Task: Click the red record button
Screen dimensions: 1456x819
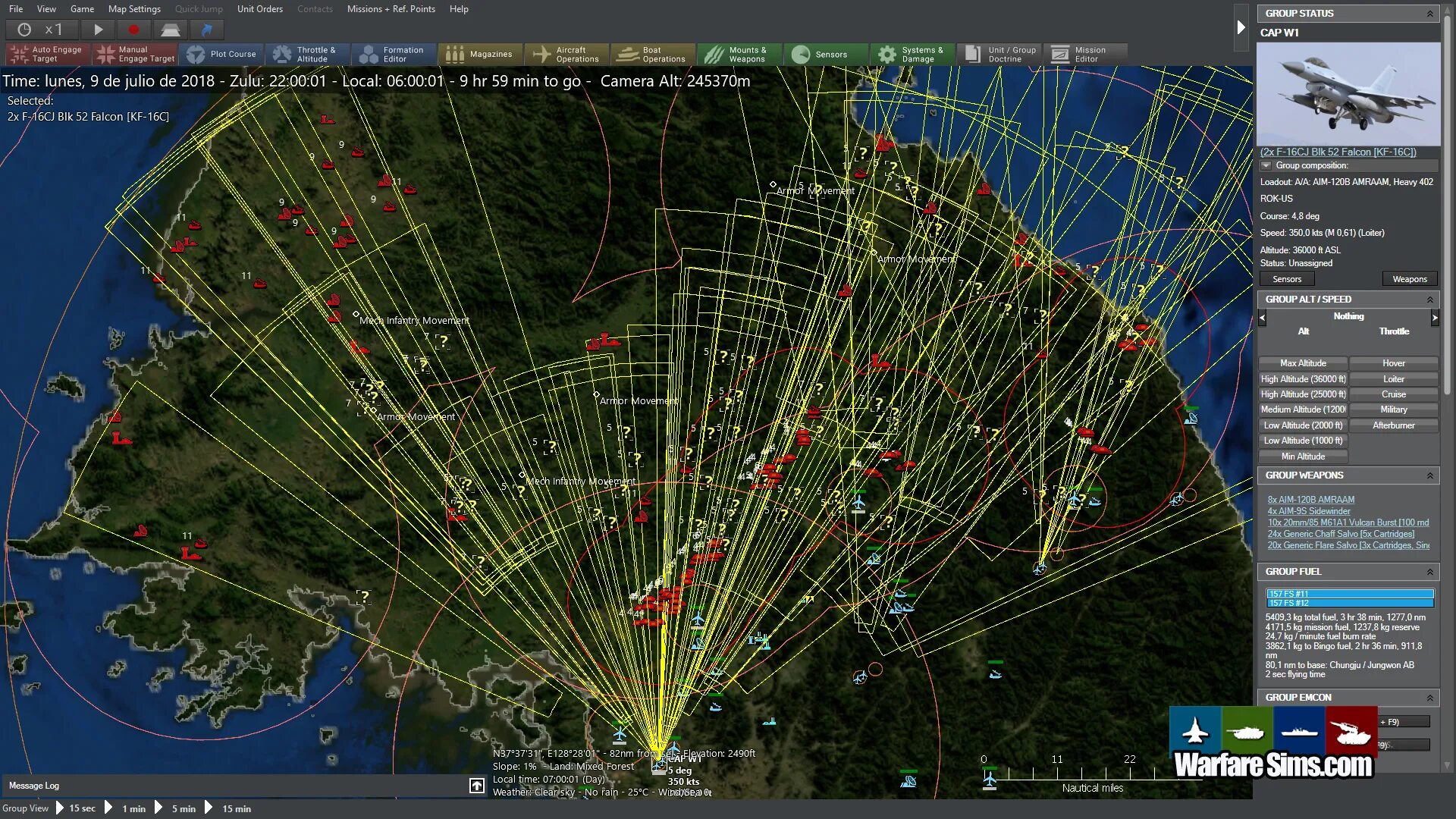Action: coord(133,30)
